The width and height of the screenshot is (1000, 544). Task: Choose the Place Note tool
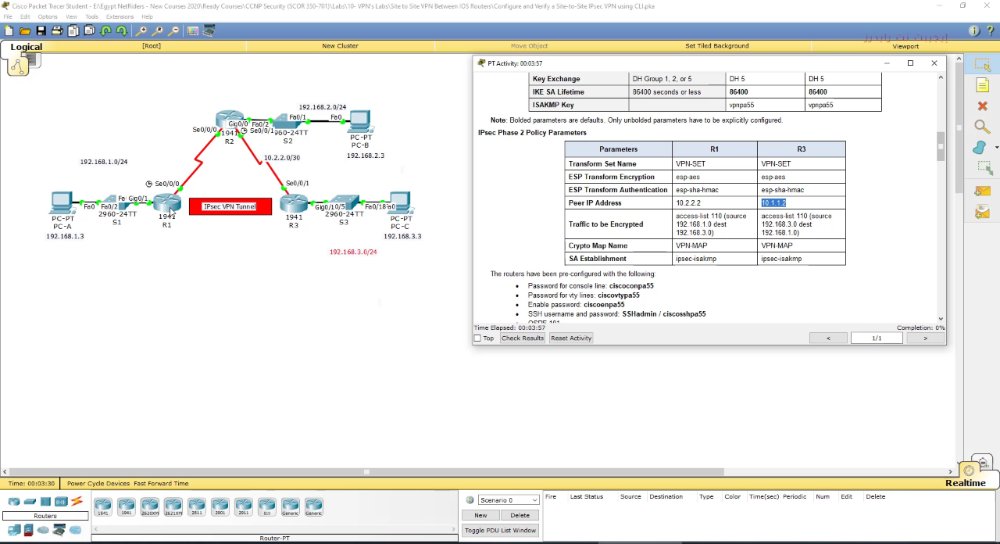(982, 85)
